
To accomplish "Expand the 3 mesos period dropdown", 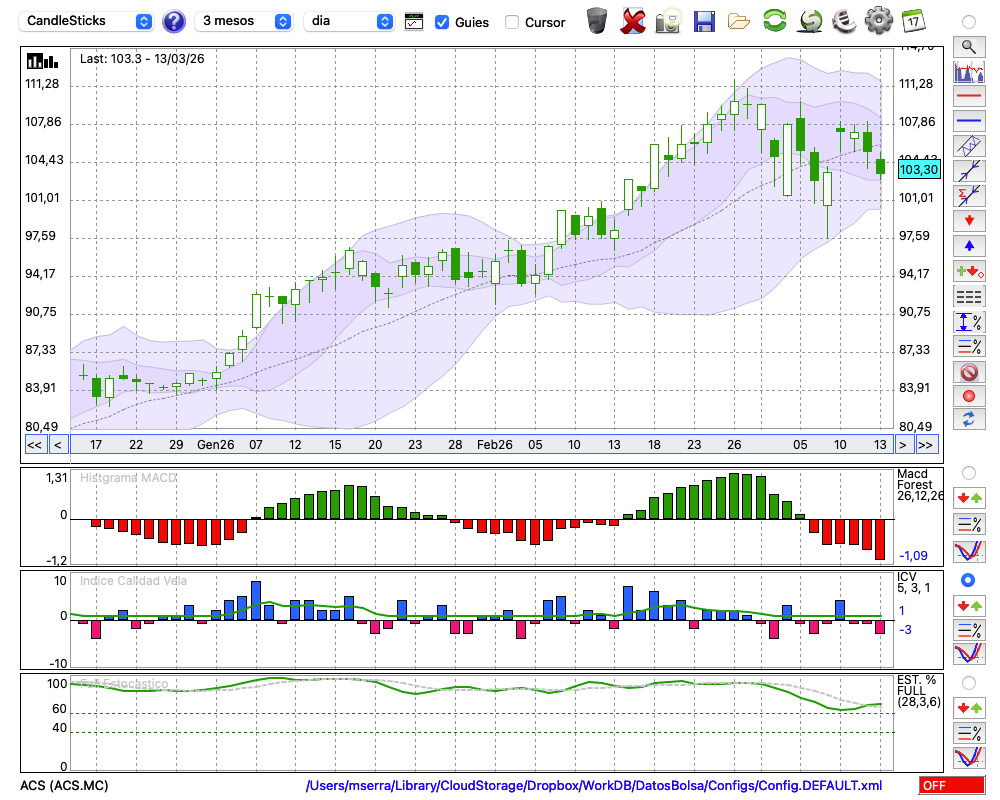I will (x=243, y=21).
